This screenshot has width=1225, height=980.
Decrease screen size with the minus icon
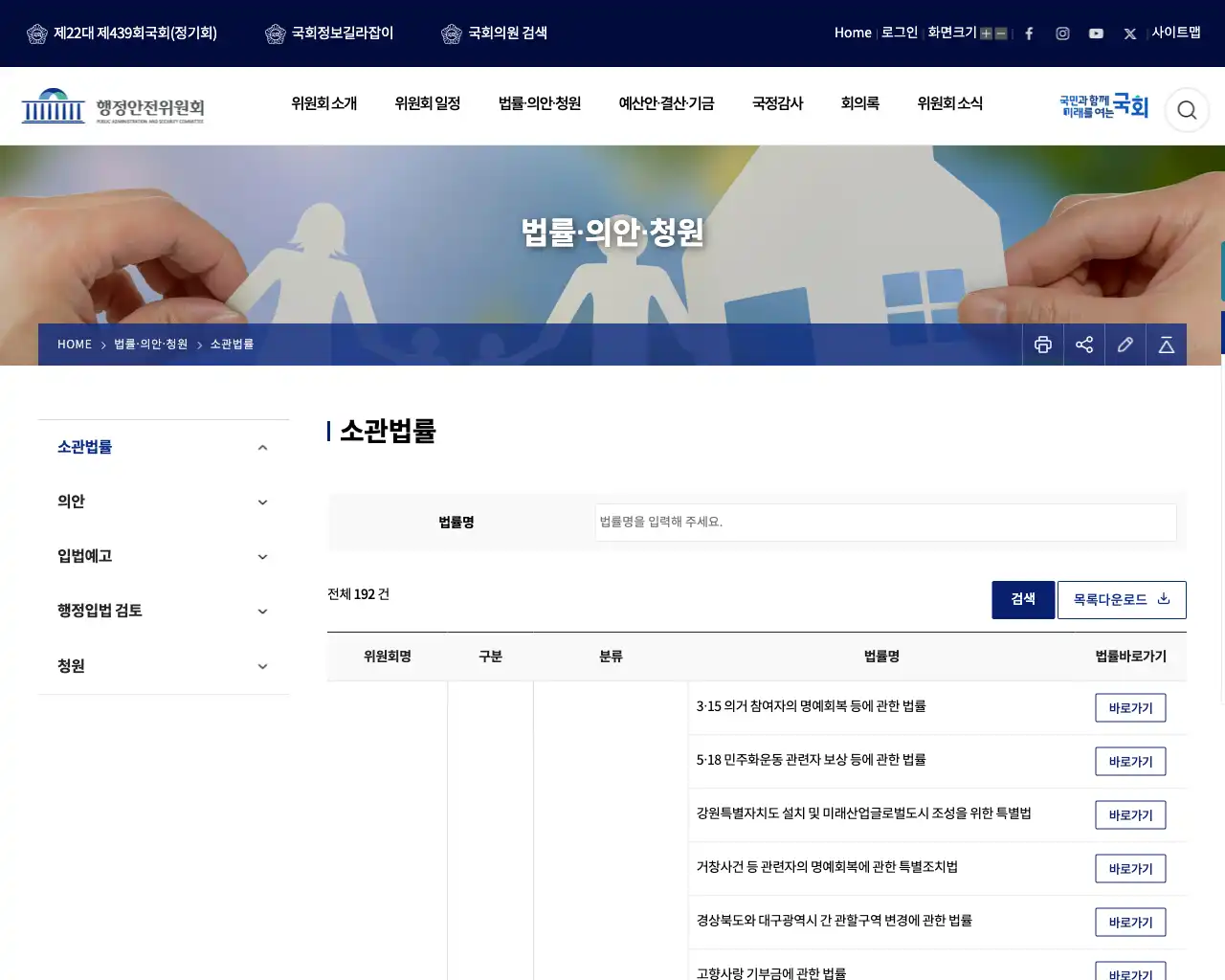pyautogui.click(x=1001, y=33)
